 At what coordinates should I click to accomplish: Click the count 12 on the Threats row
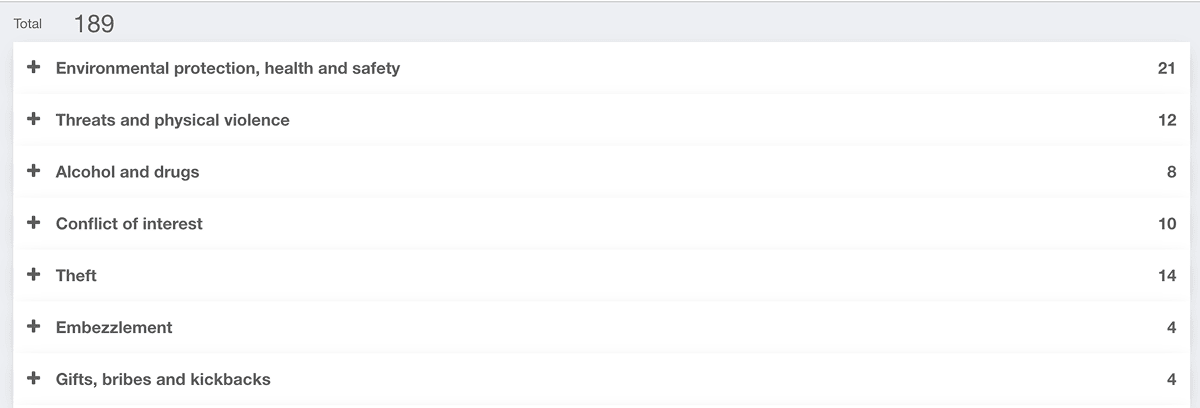click(x=1167, y=120)
